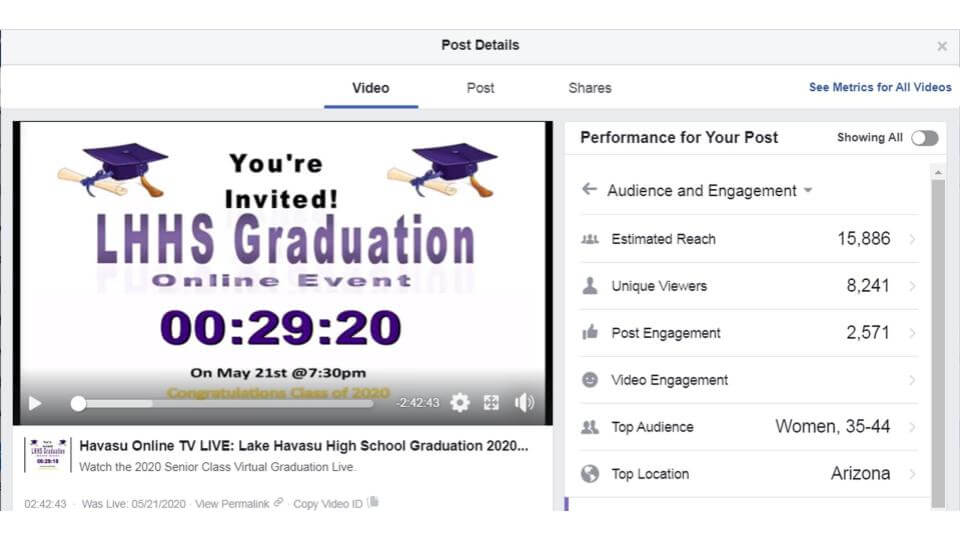Click the Was Live: 05/21/2020 text
Viewport: 960px width, 540px height.
tap(133, 504)
